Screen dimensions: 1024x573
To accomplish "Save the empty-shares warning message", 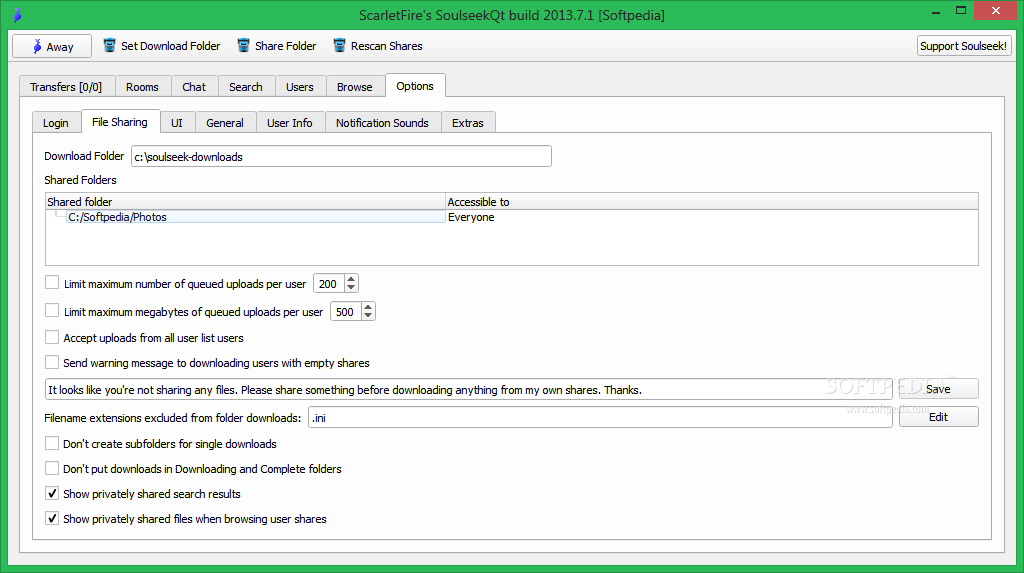I will pos(938,389).
